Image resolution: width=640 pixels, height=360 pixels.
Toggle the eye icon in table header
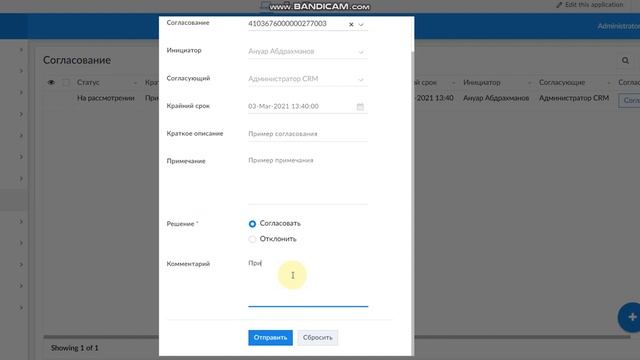51,82
